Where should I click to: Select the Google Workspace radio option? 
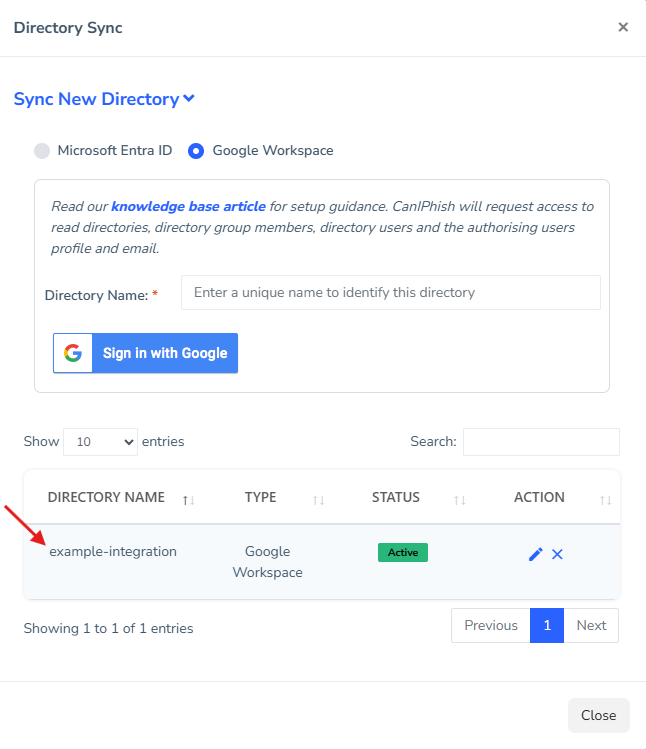pos(196,151)
